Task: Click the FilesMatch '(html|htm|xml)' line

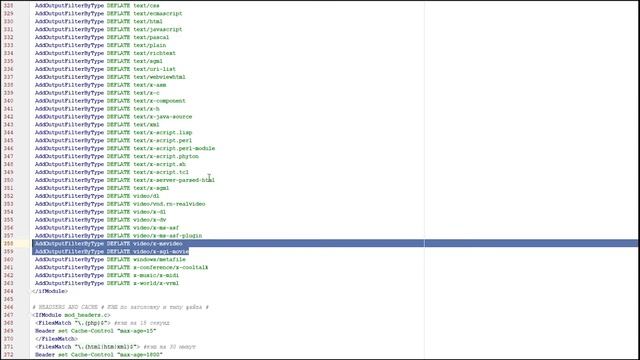Action: tap(116, 347)
